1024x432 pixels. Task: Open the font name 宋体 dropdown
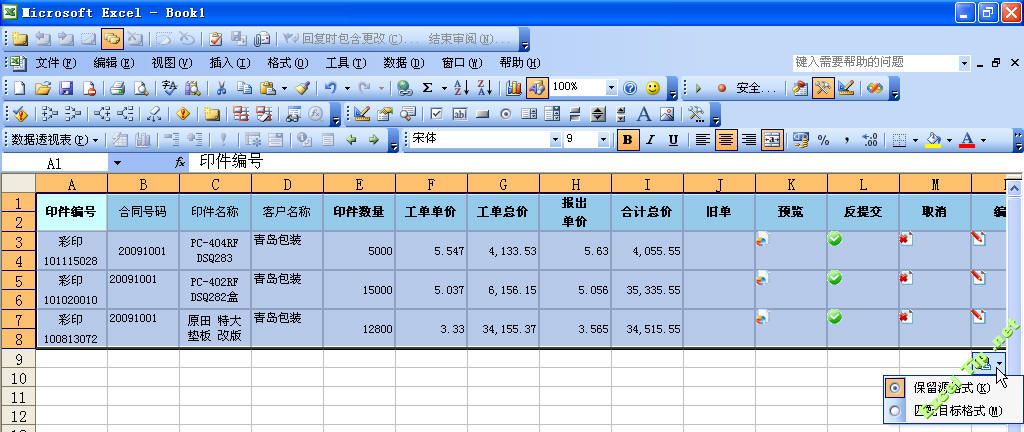click(x=555, y=140)
